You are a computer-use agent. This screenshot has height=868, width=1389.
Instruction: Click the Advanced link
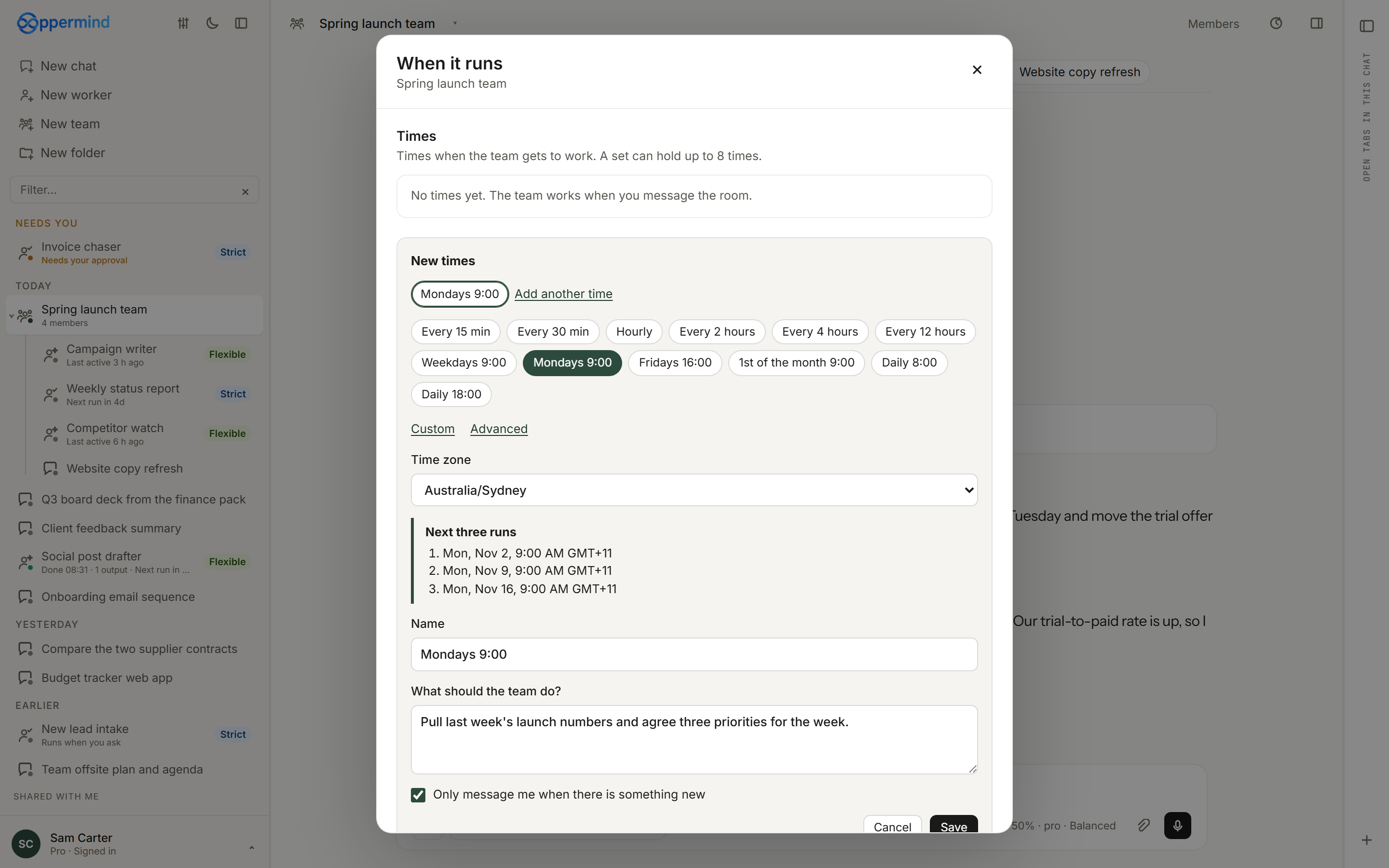(498, 429)
